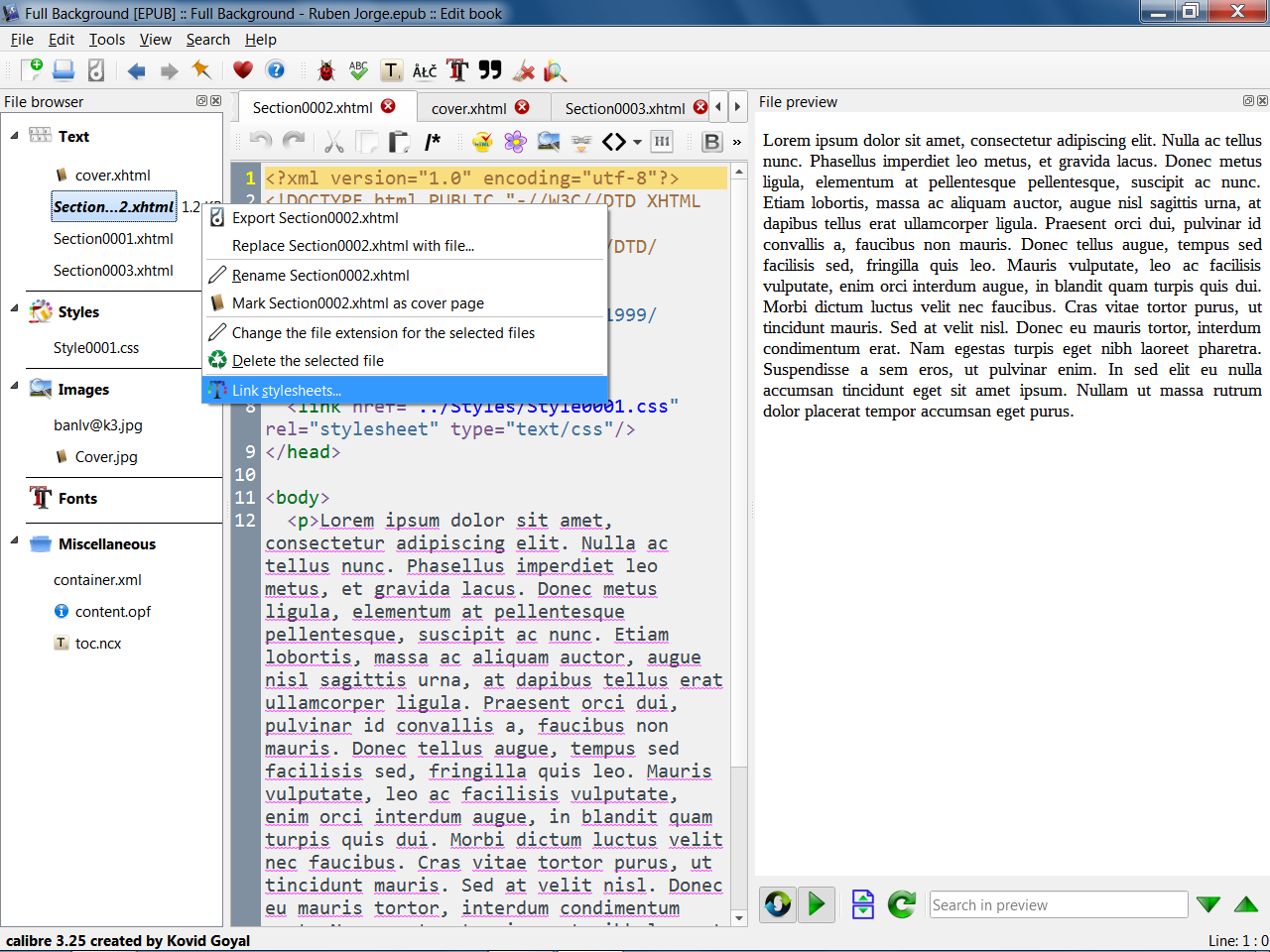
Task: Choose Link stylesheets from context menu
Action: (287, 390)
